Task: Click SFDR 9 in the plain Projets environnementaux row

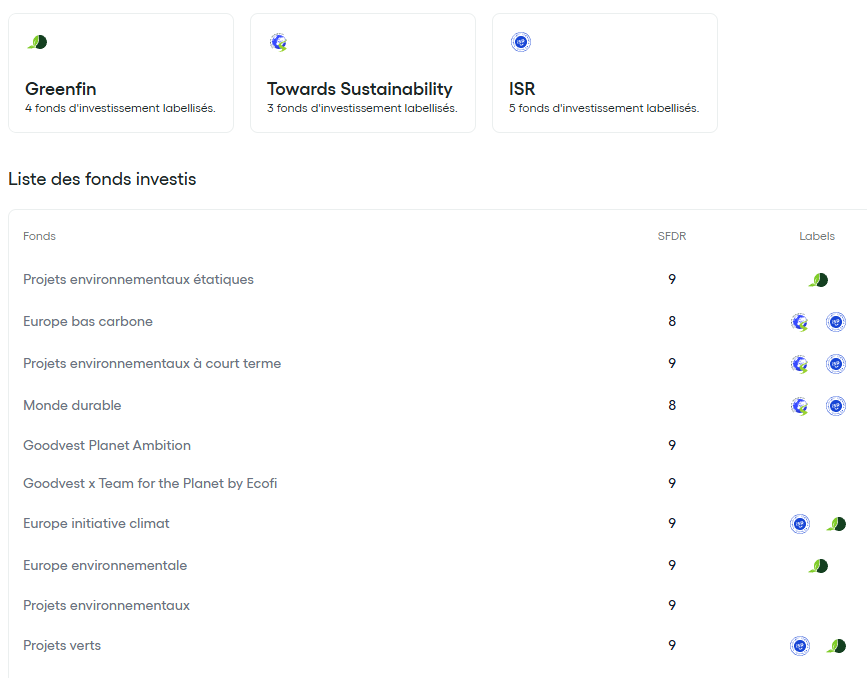Action: 672,605
